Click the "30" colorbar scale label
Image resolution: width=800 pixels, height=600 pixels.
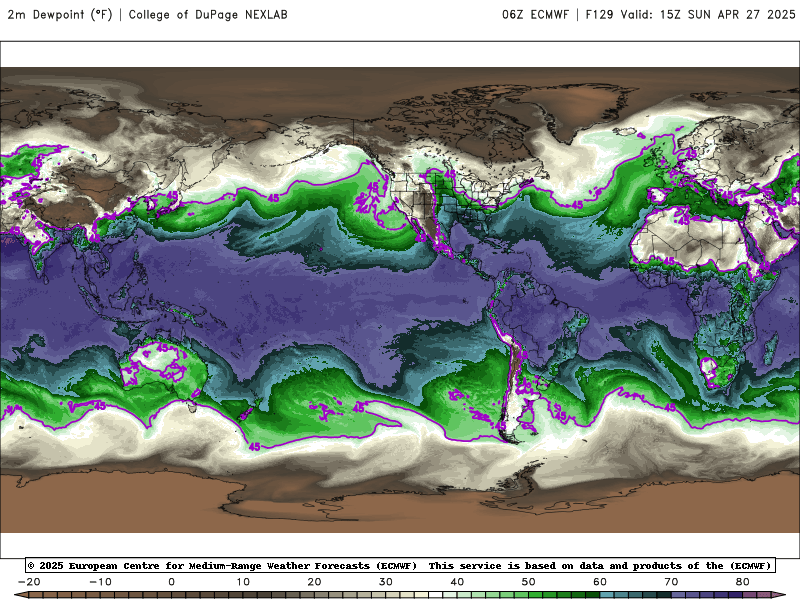pos(386,582)
